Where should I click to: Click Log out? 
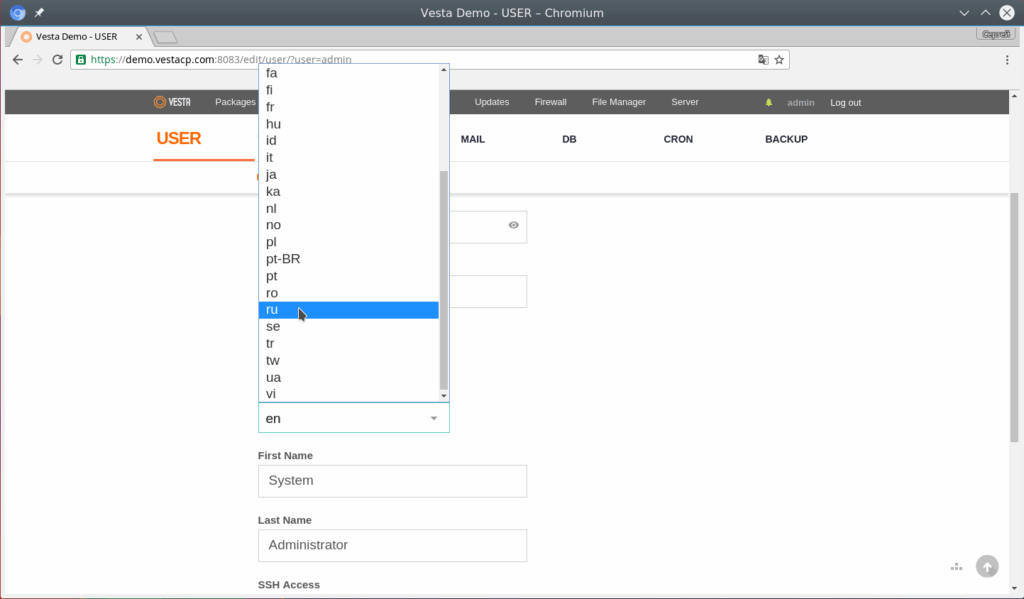(846, 103)
